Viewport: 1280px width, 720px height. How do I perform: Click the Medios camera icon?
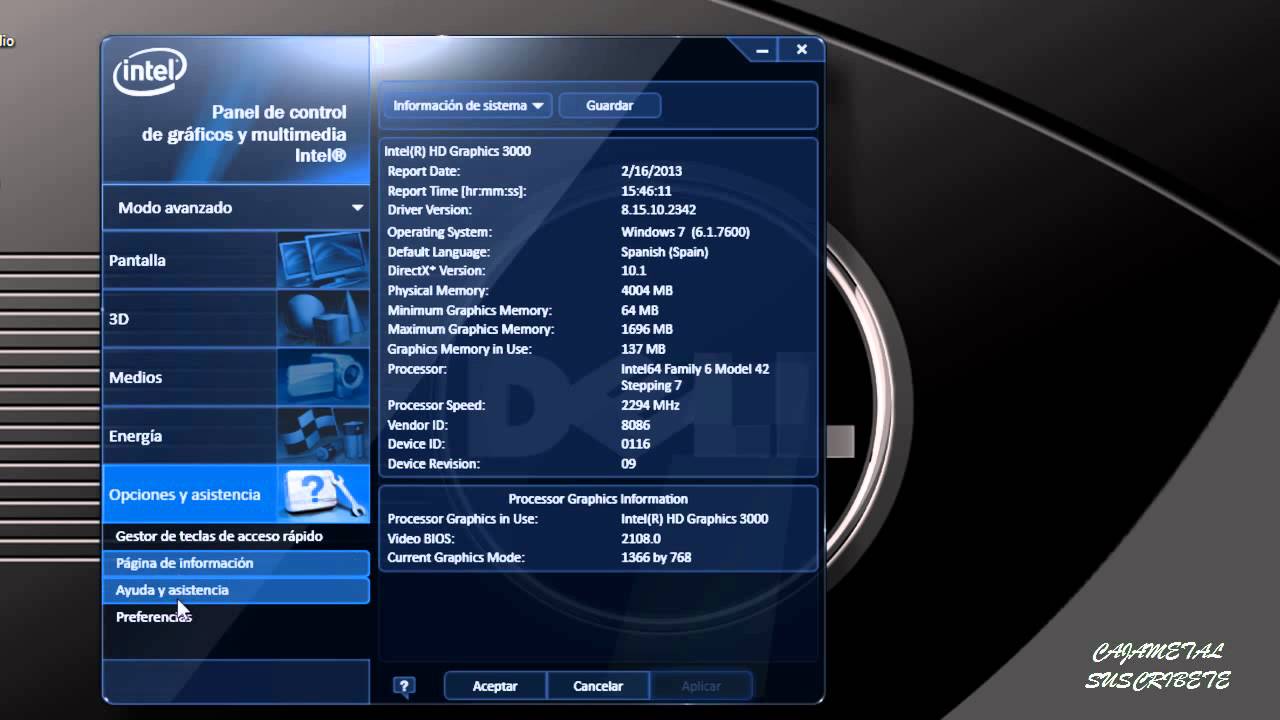click(x=323, y=377)
